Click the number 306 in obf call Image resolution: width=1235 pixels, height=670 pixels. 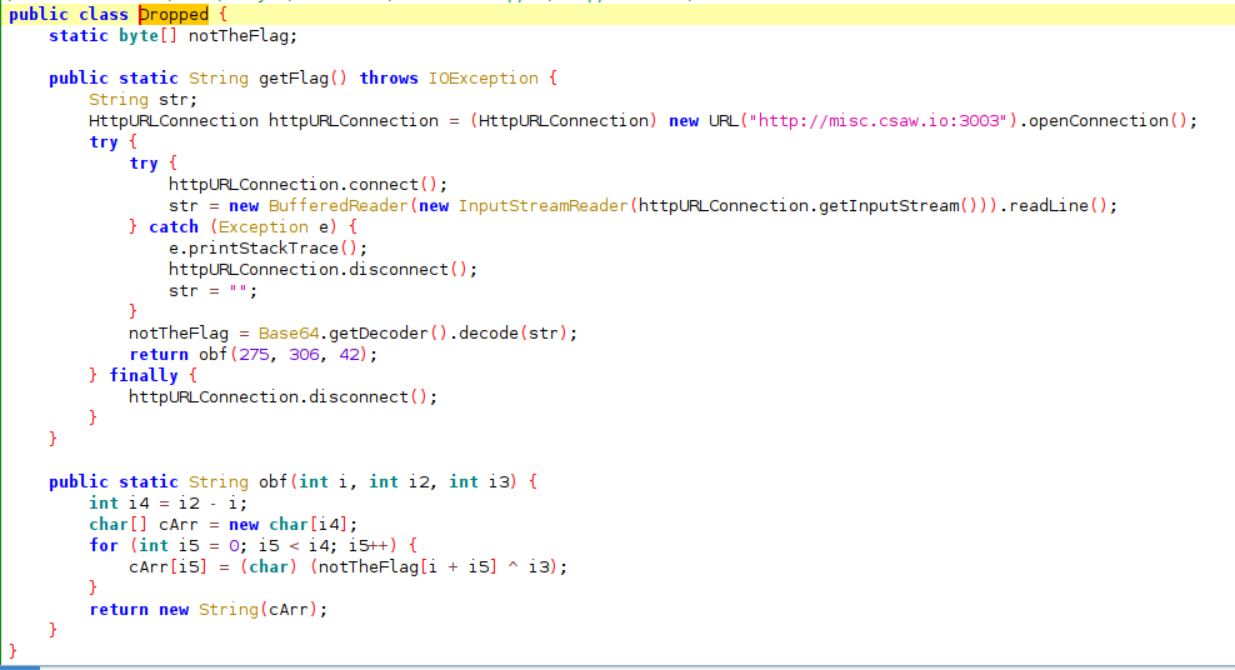303,354
